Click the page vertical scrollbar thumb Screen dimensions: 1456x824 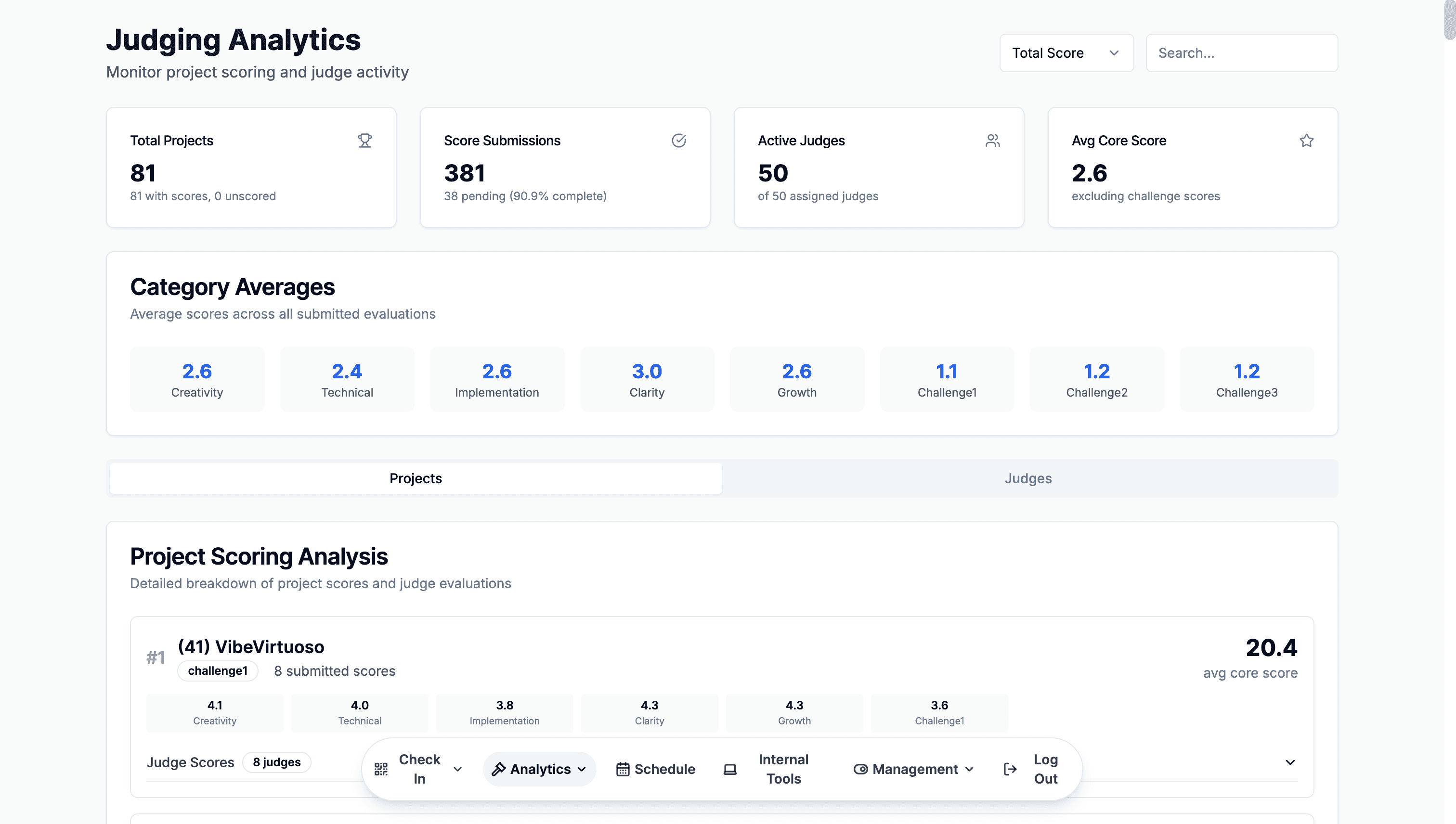1450,20
